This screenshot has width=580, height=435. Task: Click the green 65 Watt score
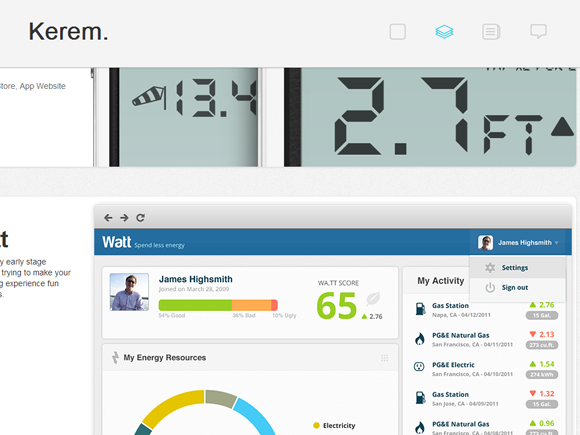click(337, 306)
